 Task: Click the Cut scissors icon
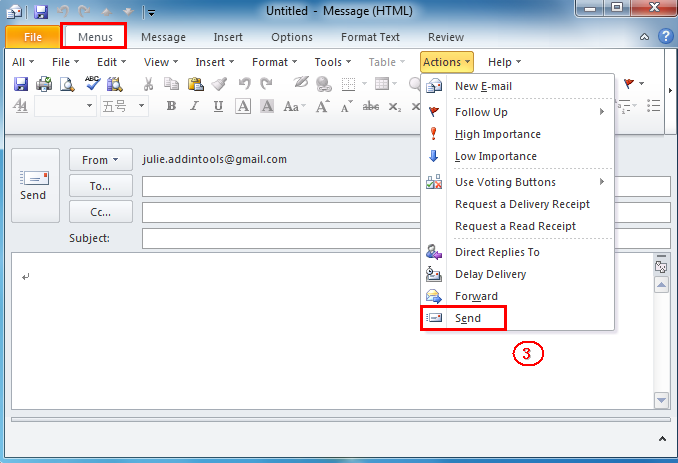pos(148,84)
